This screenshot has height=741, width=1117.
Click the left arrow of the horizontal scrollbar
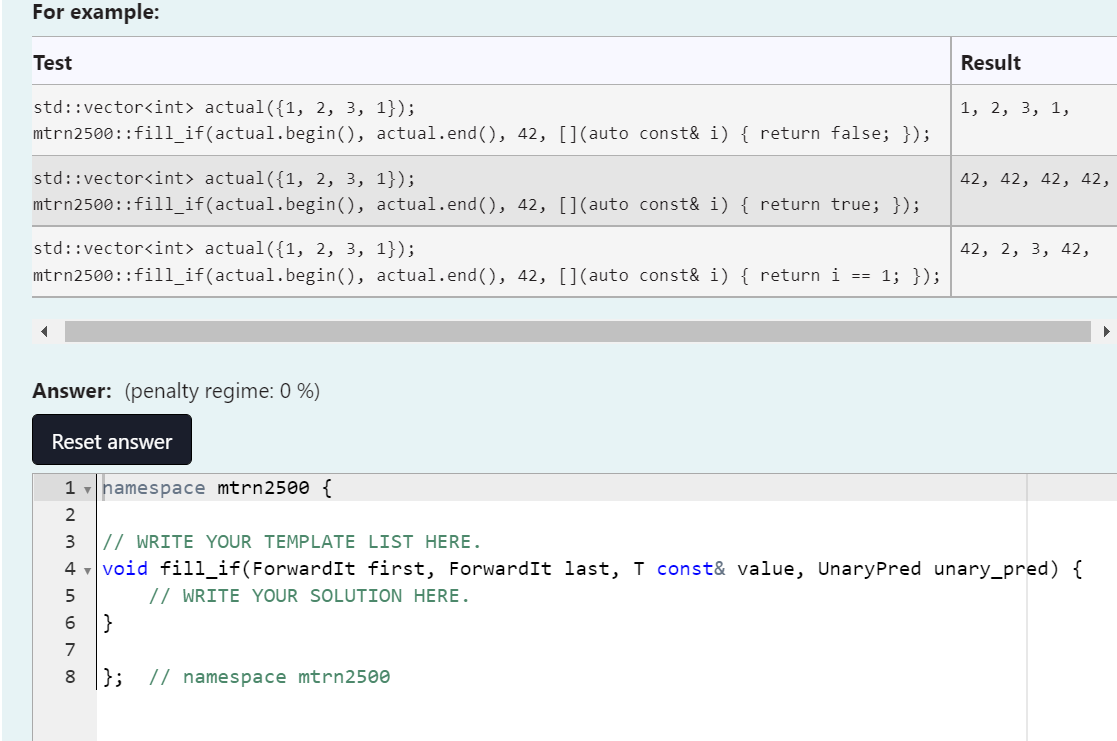click(42, 331)
